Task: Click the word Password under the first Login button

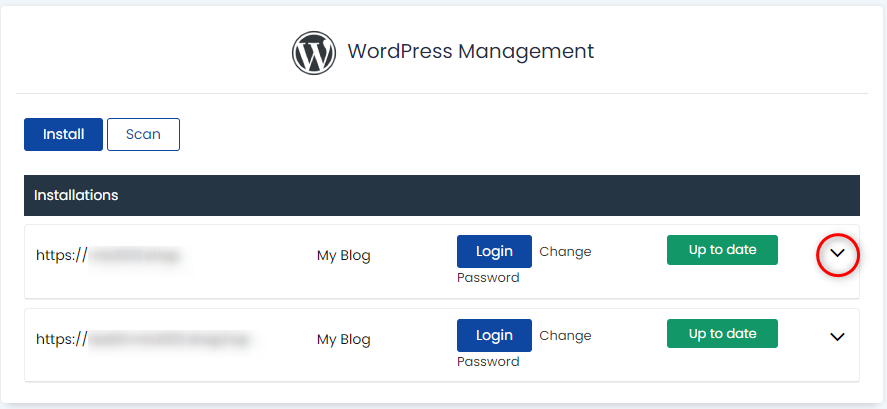Action: pos(488,278)
